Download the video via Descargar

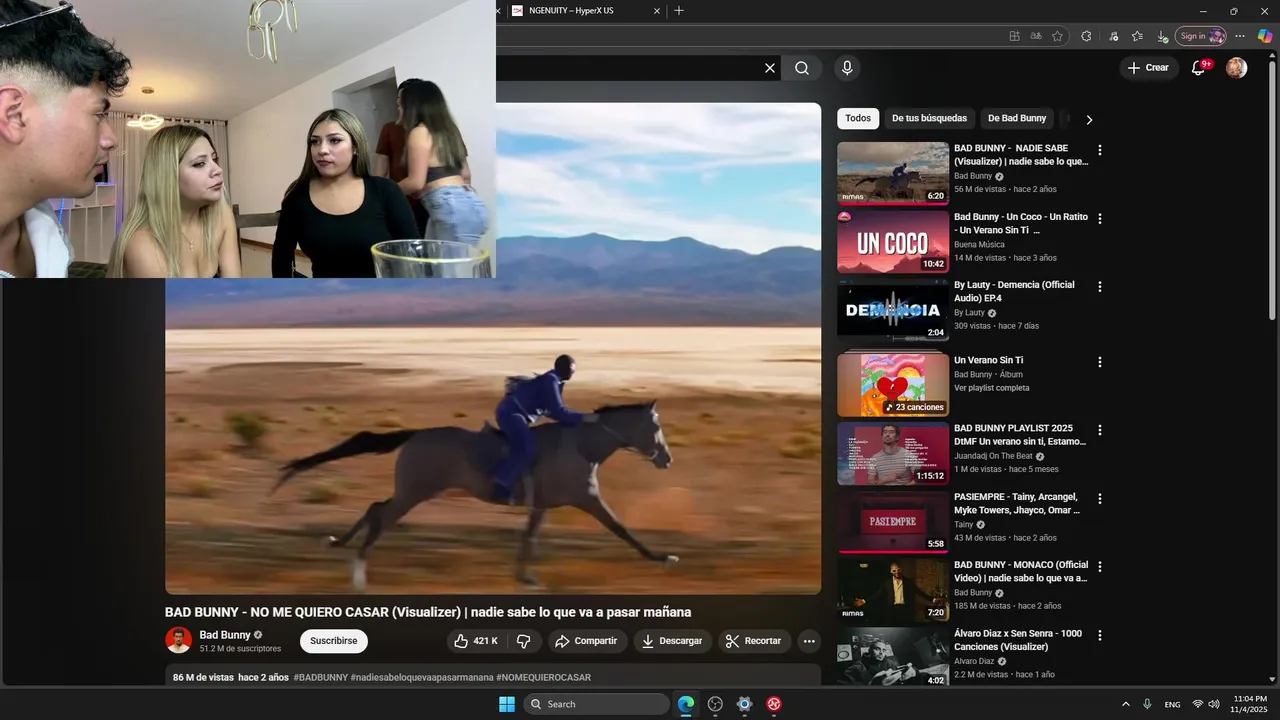[x=672, y=641]
